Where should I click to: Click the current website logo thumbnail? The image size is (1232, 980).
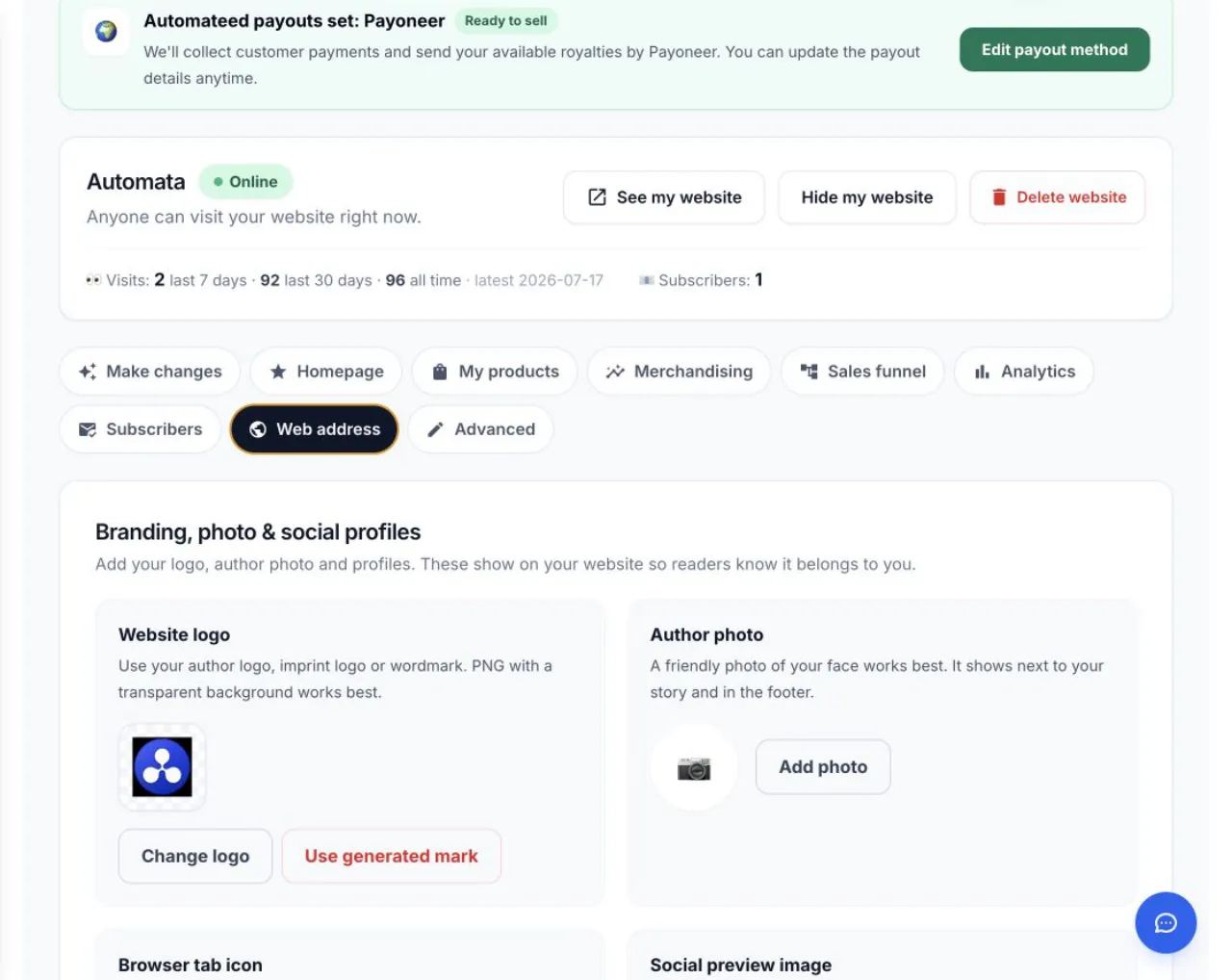tap(162, 767)
